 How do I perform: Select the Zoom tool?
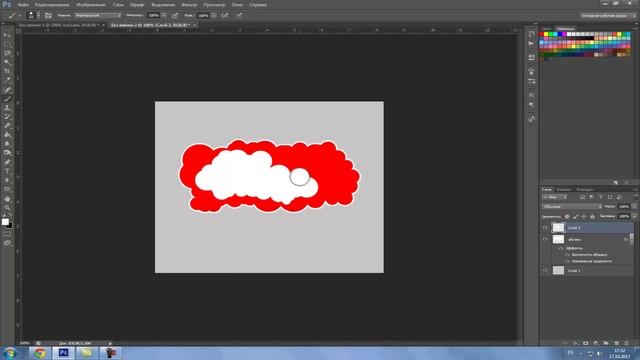7,208
